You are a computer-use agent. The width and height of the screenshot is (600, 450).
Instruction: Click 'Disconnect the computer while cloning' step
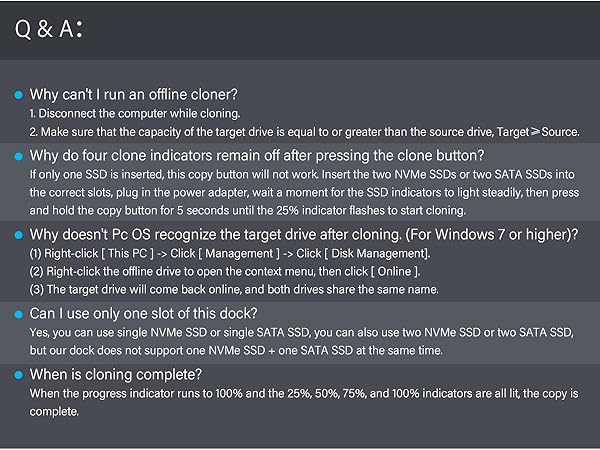[x=135, y=114]
